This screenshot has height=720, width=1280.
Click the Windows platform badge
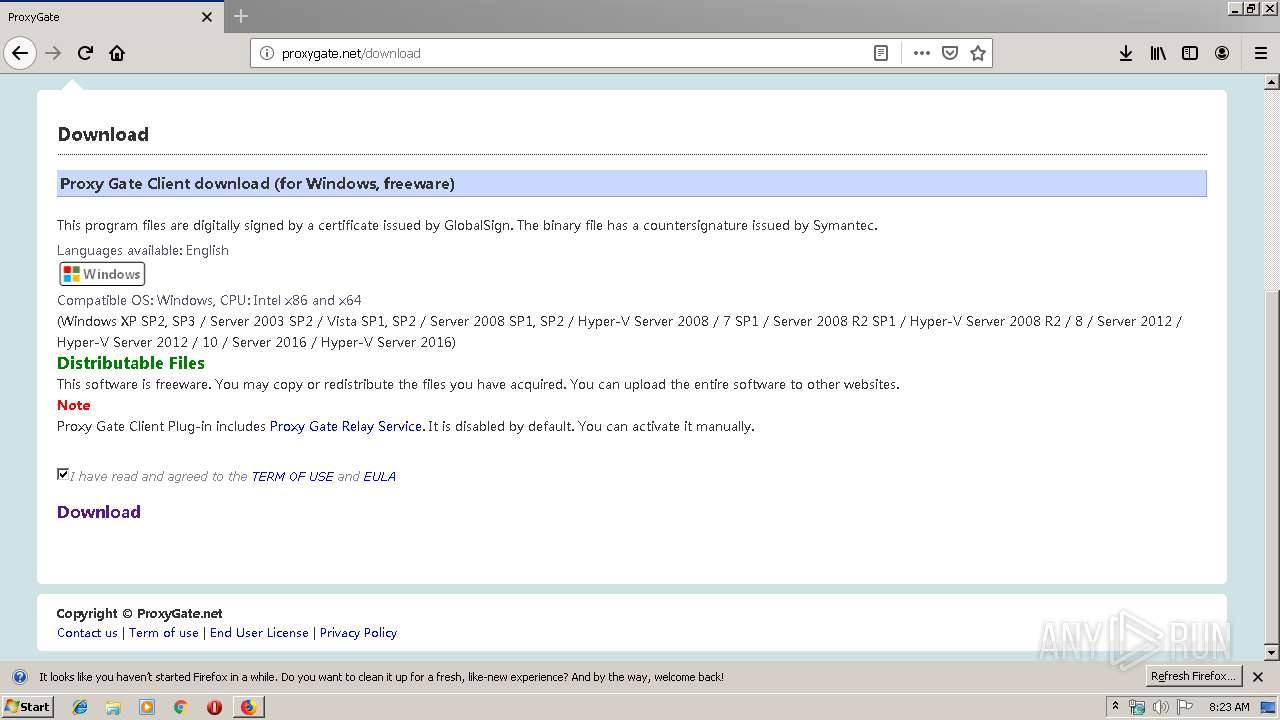click(102, 274)
